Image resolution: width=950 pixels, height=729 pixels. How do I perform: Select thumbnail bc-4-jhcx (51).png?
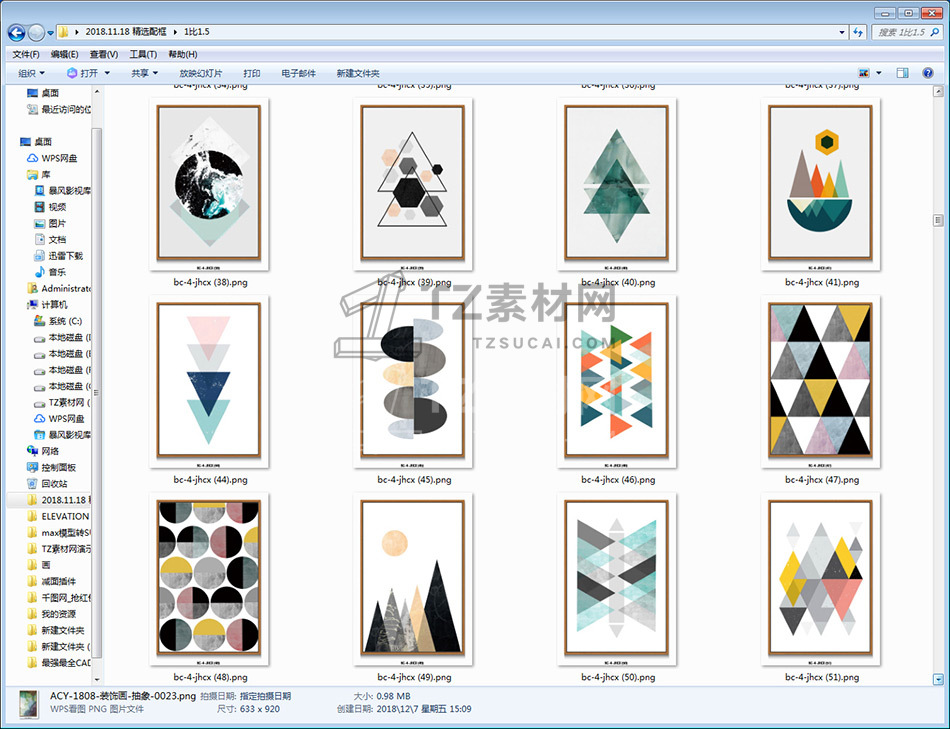tap(821, 579)
